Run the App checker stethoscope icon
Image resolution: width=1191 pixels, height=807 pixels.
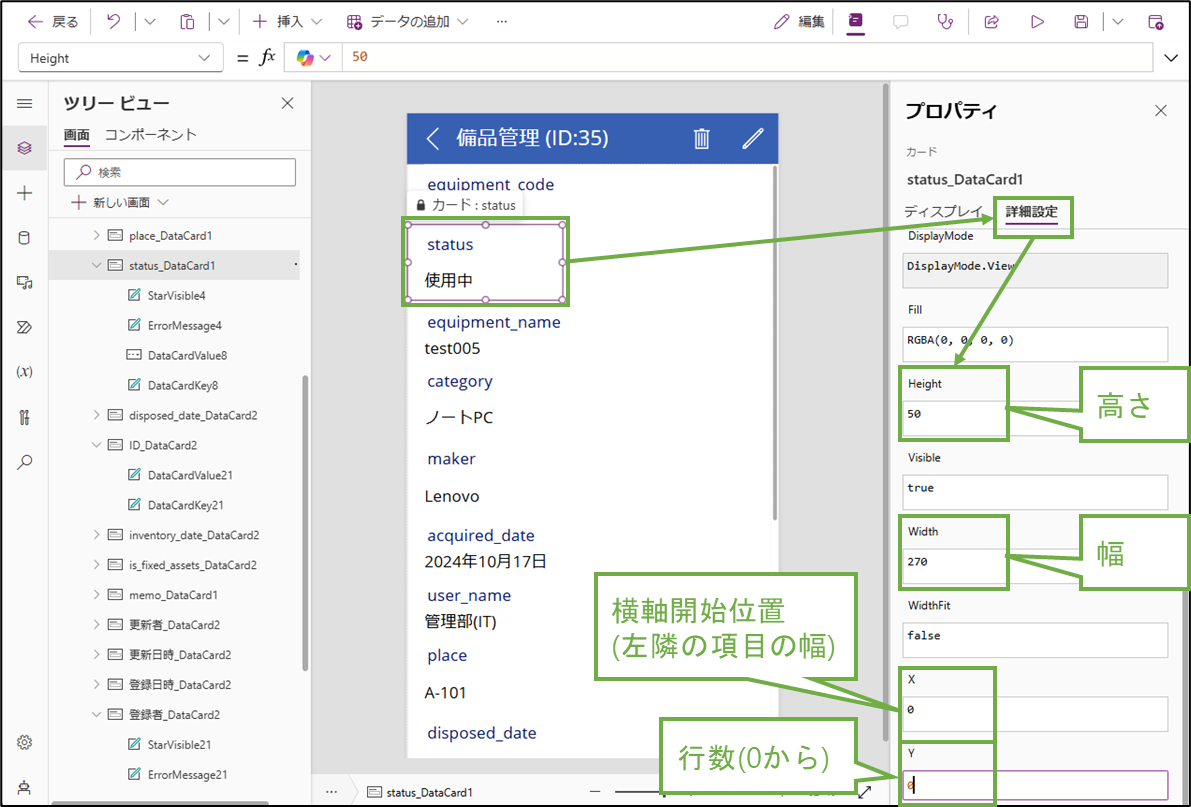click(945, 22)
